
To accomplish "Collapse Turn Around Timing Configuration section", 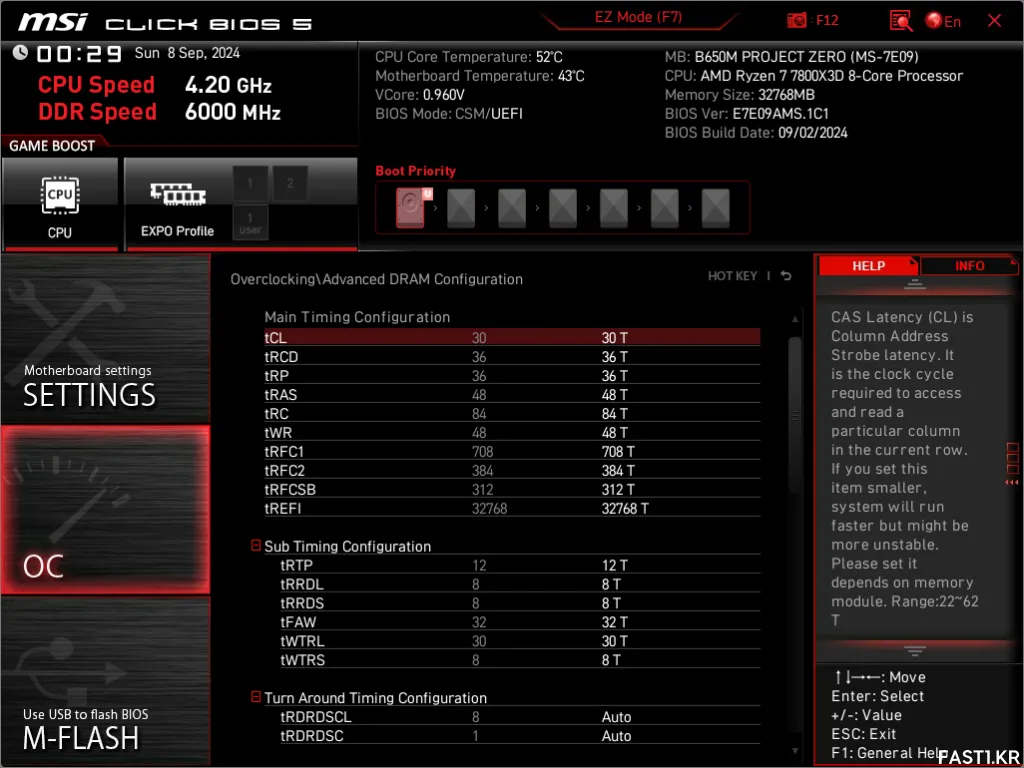I will click(x=256, y=697).
